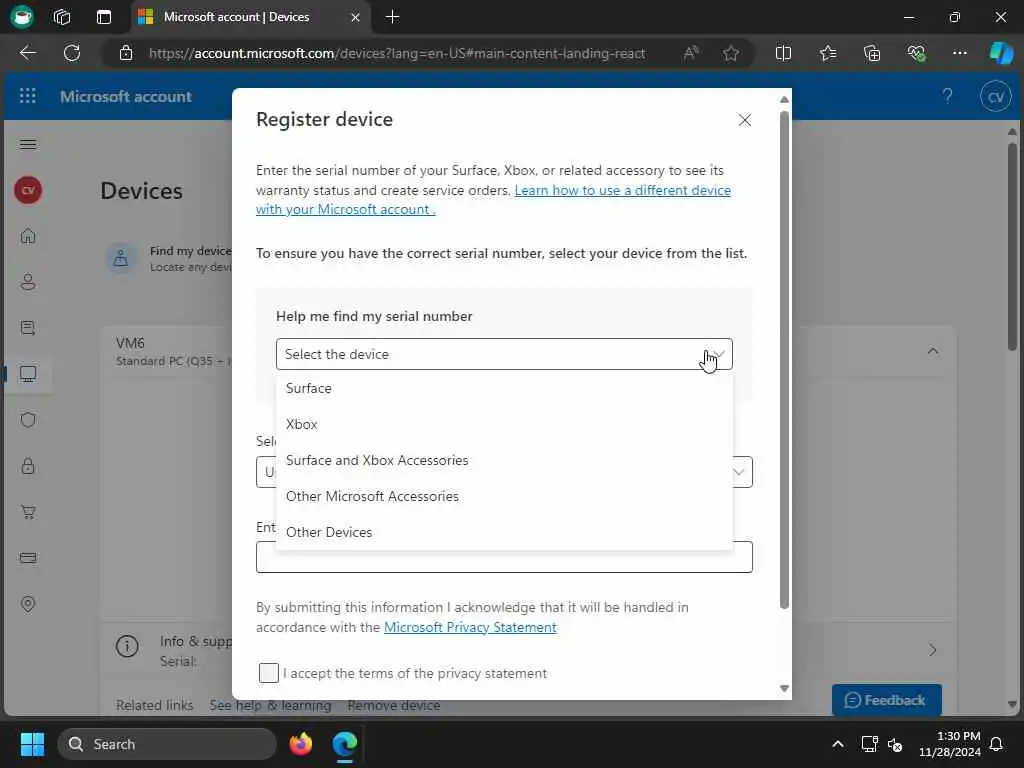1024x768 pixels.
Task: Click the muted volume icon in system tray
Action: coord(895,744)
